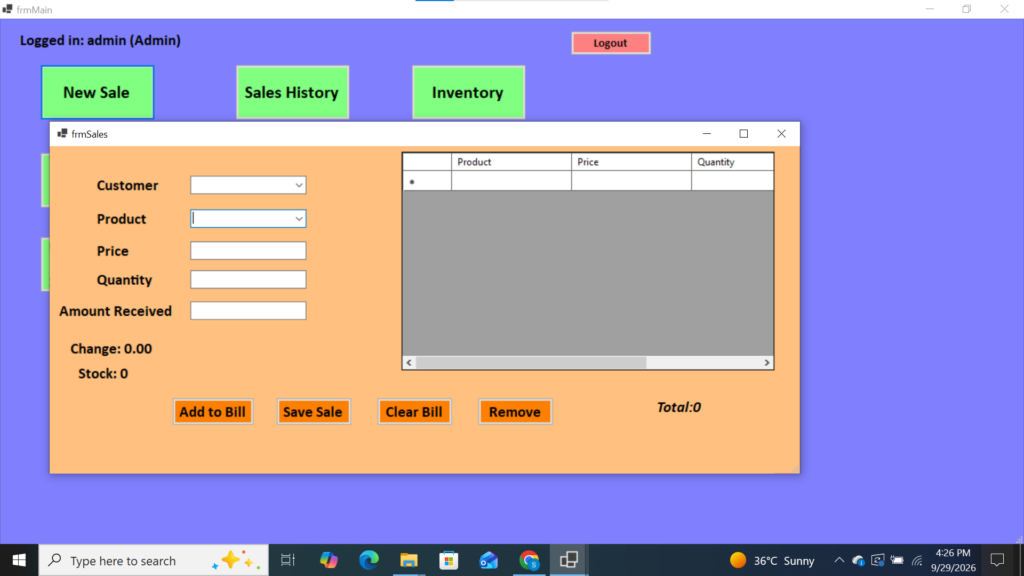This screenshot has width=1024, height=576.
Task: Open the weather widget showing 36°C Sunny
Action: (x=773, y=560)
